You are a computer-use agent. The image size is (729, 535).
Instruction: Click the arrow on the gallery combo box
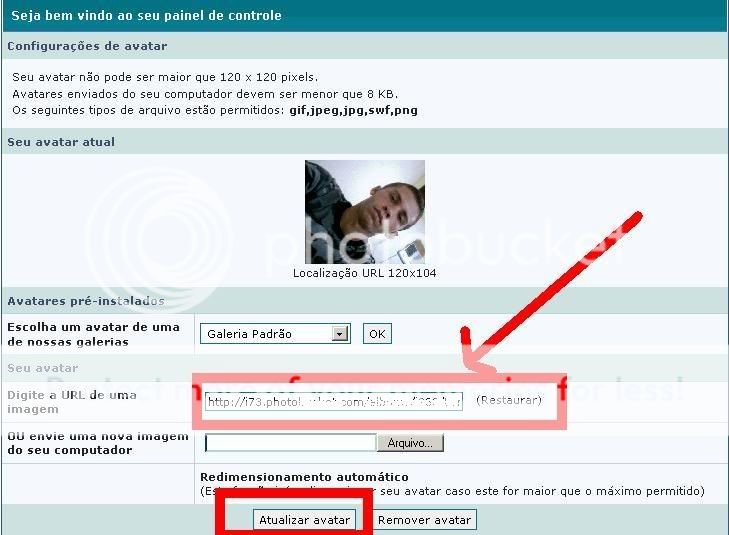point(340,334)
